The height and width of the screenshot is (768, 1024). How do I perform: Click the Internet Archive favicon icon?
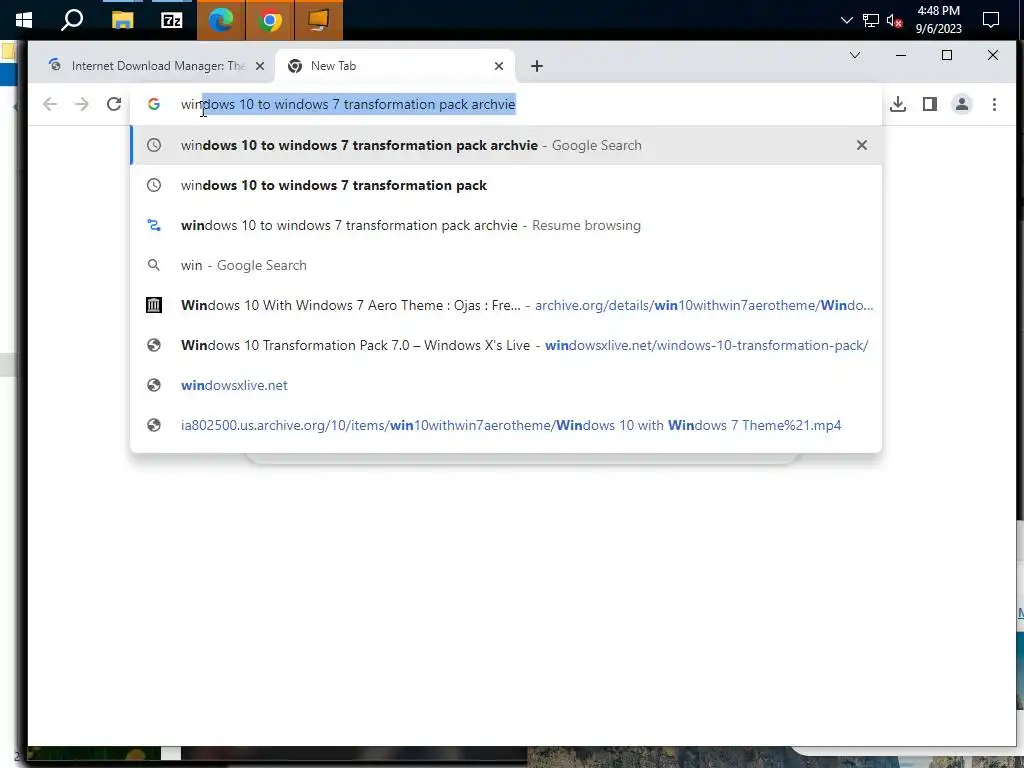tap(153, 305)
